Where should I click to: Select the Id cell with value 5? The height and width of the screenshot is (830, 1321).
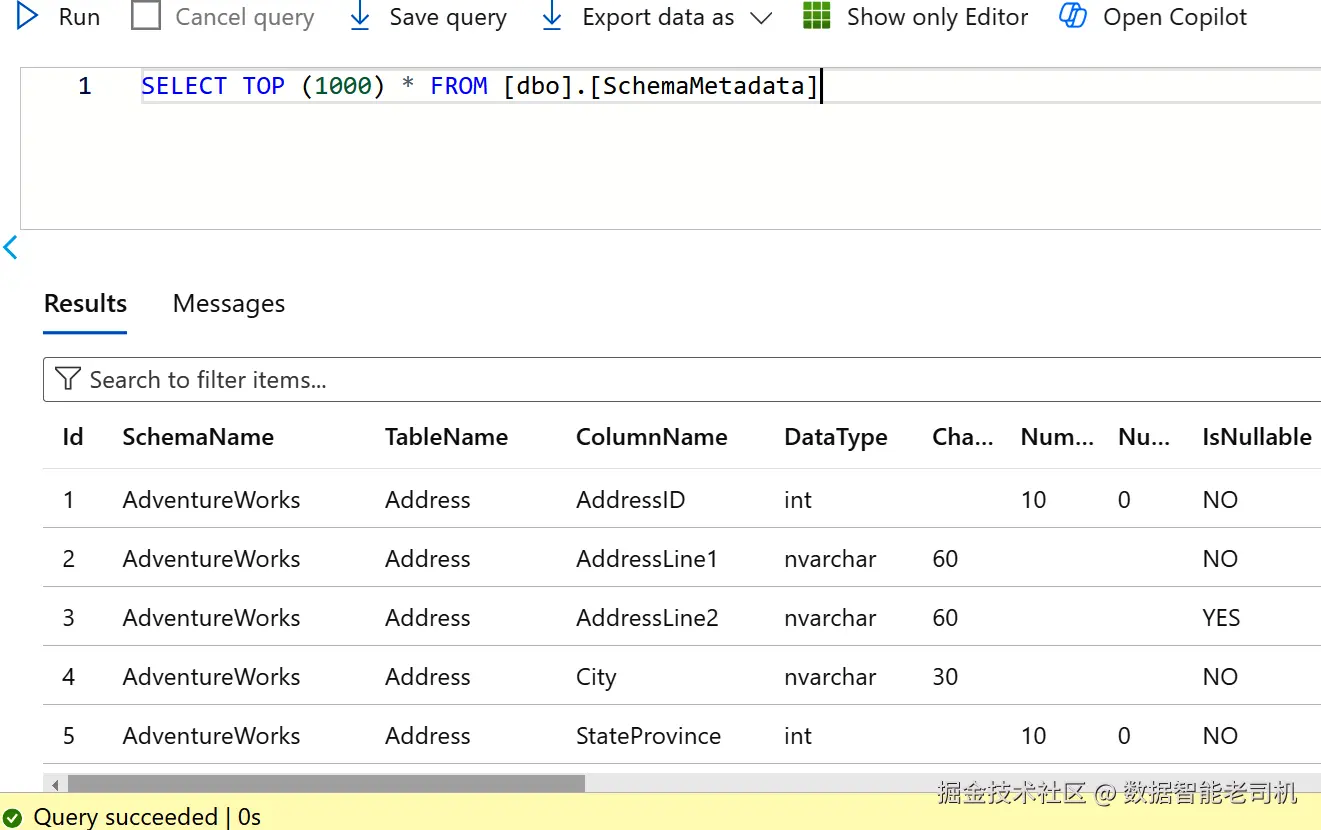click(69, 735)
